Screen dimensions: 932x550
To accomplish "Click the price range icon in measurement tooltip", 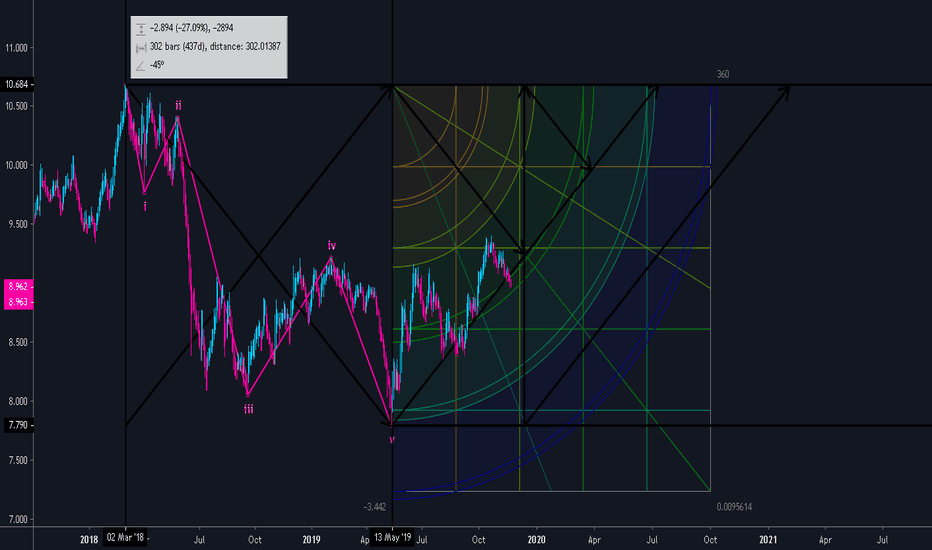I will pyautogui.click(x=141, y=29).
